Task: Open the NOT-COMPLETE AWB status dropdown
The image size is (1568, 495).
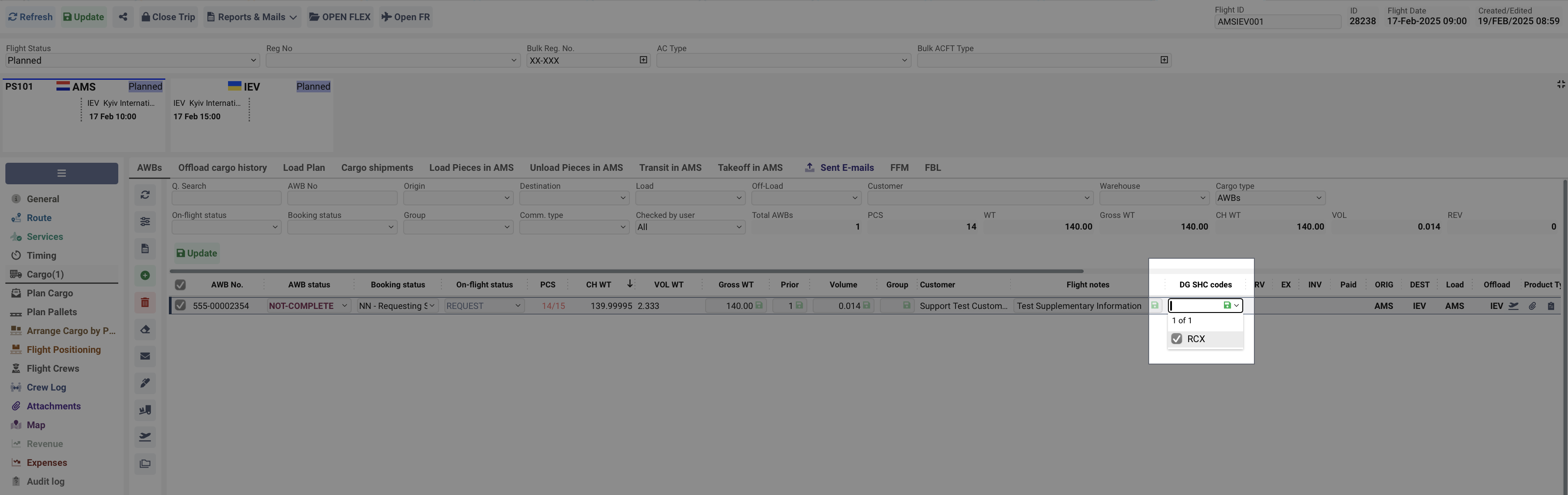Action: tap(308, 306)
